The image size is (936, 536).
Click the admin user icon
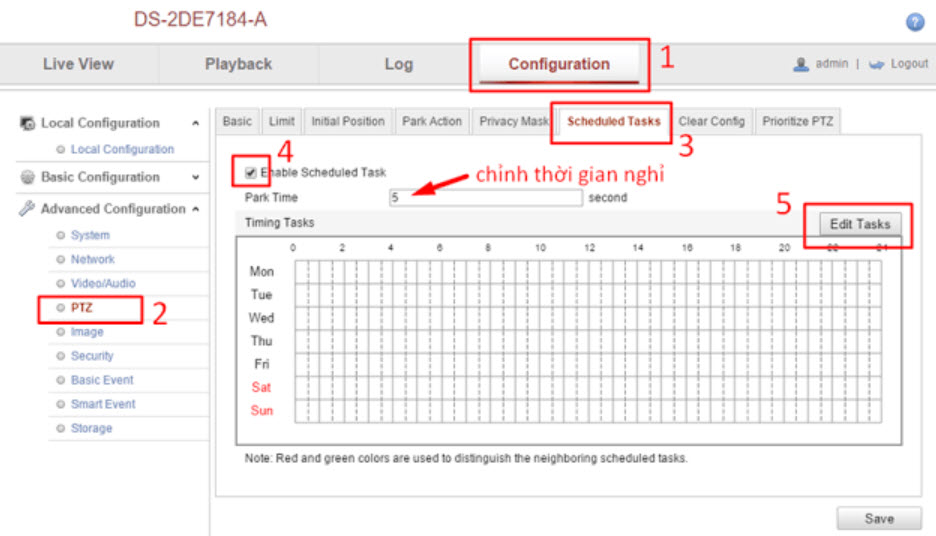(x=801, y=64)
